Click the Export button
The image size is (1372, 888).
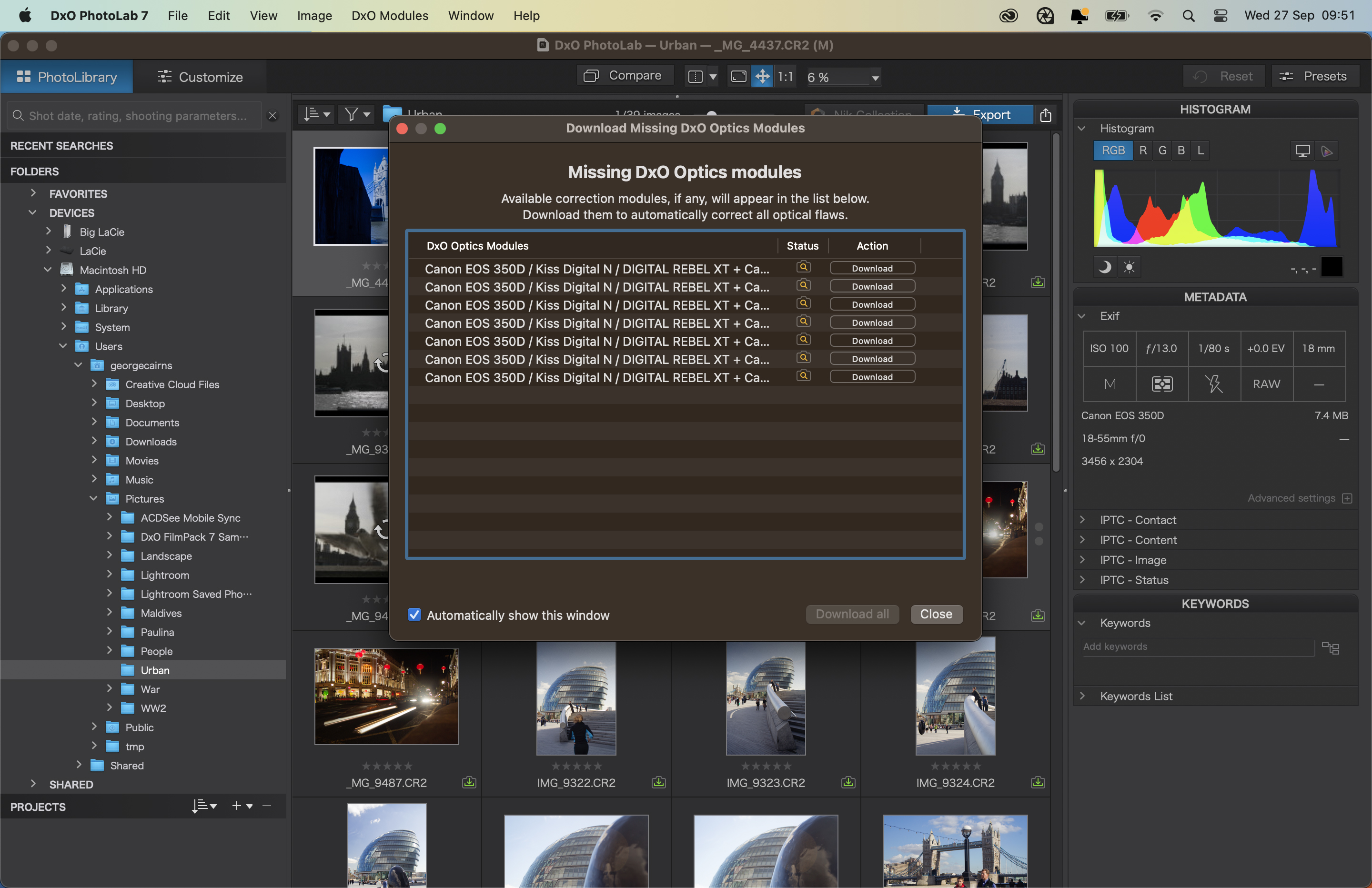pos(980,114)
